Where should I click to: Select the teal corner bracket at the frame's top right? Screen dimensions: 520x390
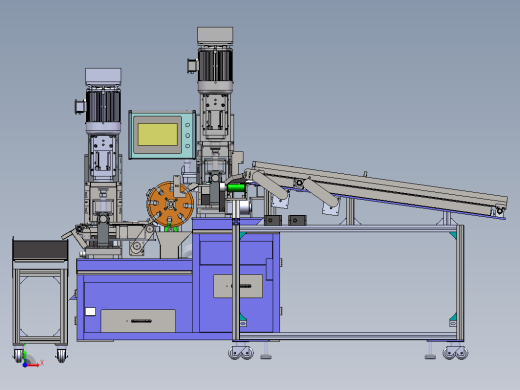coord(453,235)
